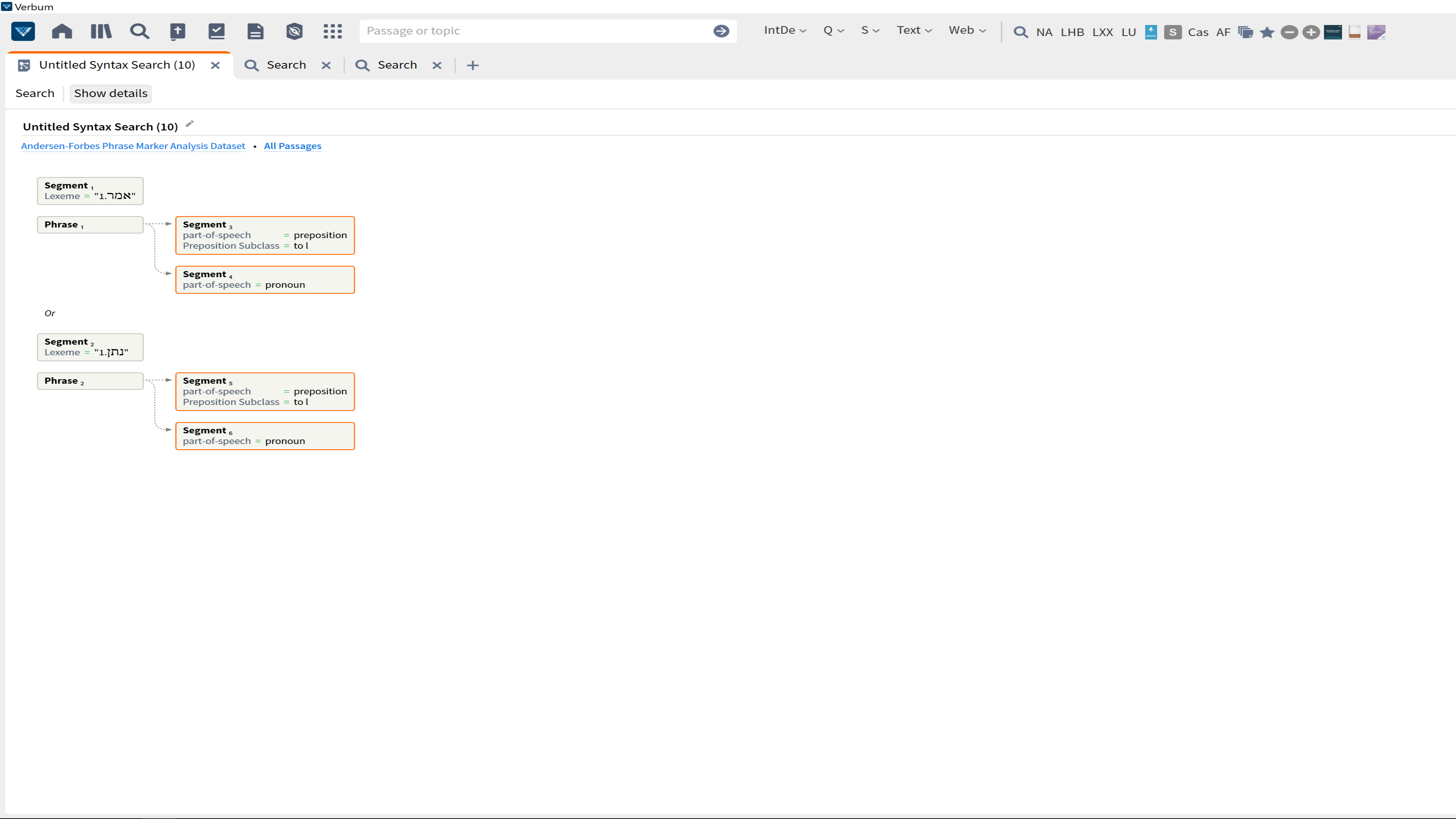Open the Home icon in toolbar
The height and width of the screenshot is (819, 1456).
point(62,31)
